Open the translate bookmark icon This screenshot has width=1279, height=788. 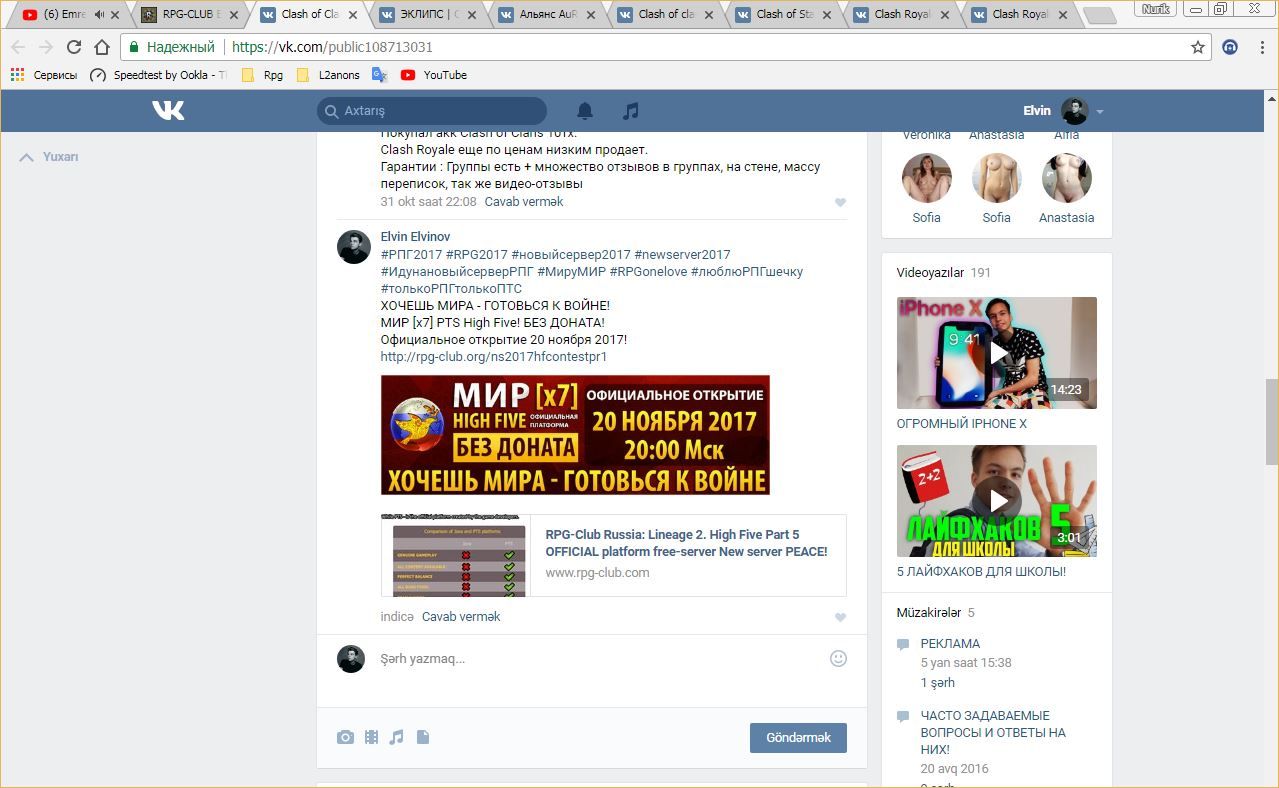379,75
